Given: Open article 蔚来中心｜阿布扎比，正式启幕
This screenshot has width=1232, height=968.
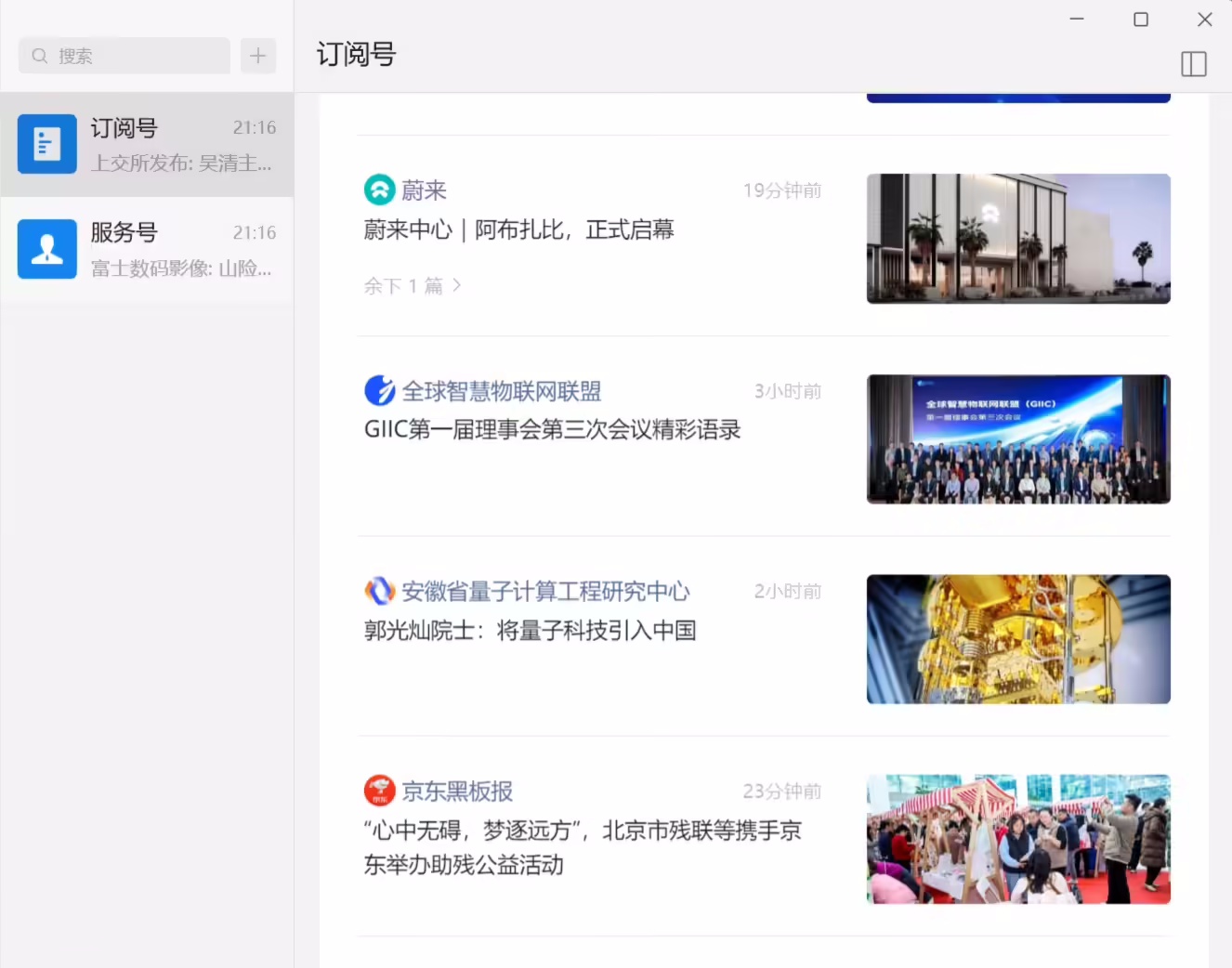Looking at the screenshot, I should click(518, 229).
